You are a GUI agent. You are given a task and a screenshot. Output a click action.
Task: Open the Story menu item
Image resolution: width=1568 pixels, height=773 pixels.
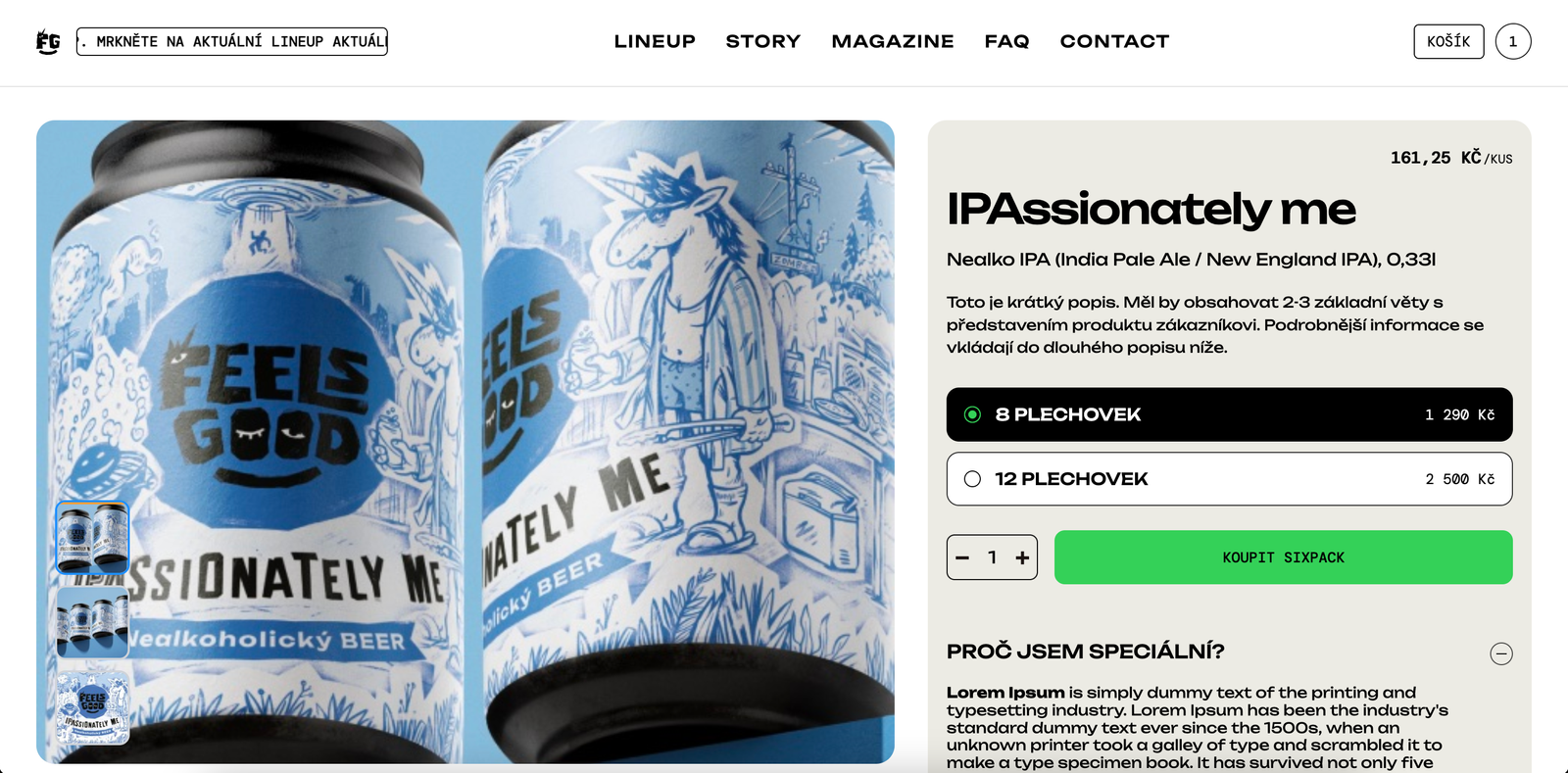(763, 41)
